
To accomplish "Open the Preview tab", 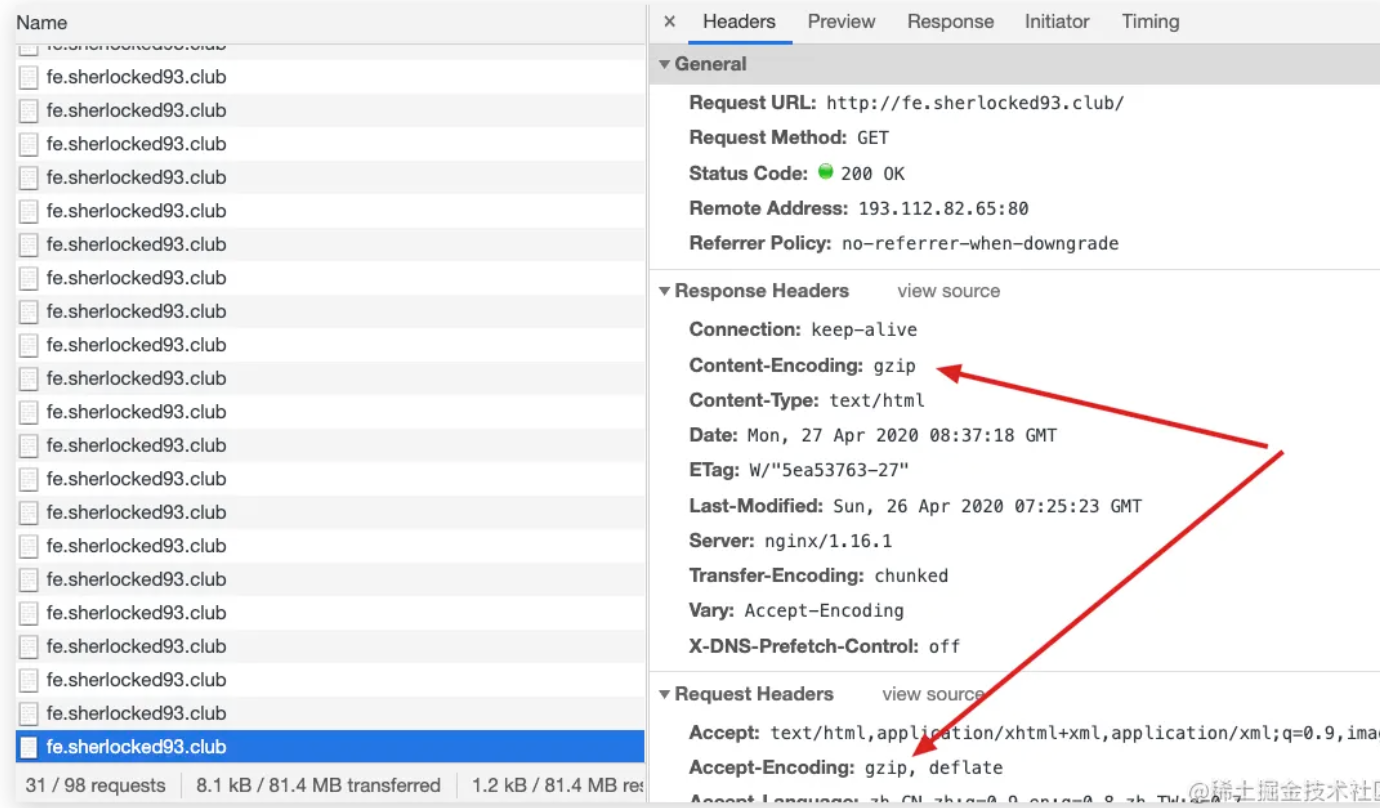I will click(841, 22).
